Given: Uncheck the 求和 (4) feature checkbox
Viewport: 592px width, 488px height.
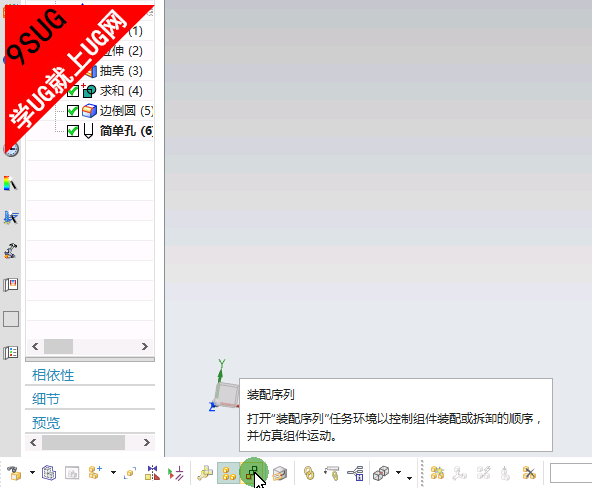Looking at the screenshot, I should coord(73,91).
